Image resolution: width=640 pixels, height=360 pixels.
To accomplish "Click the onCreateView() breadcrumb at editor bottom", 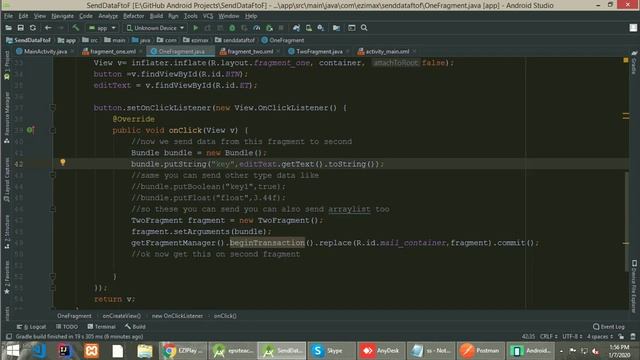I will click(122, 316).
